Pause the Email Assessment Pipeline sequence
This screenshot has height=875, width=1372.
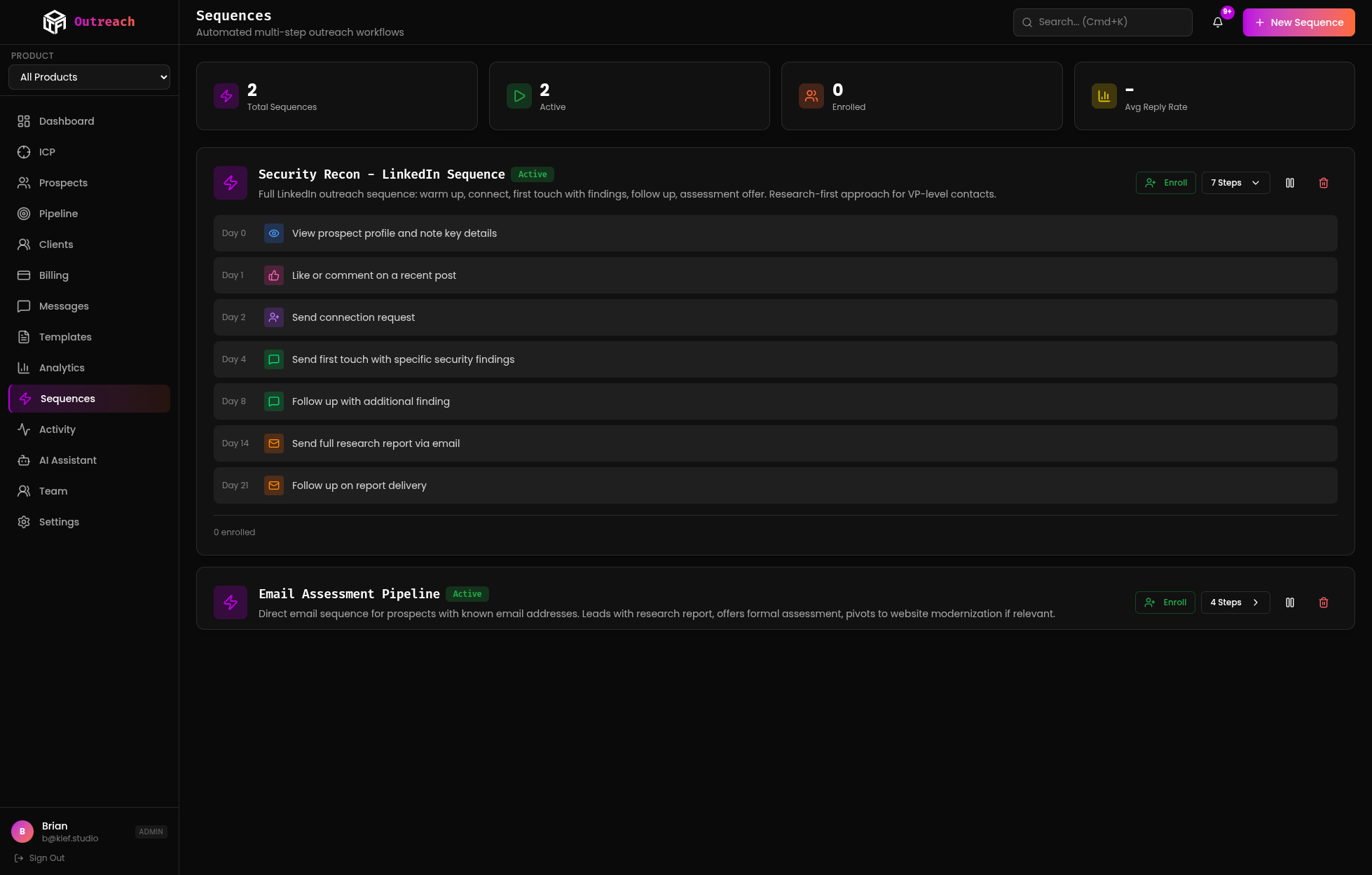(x=1290, y=602)
